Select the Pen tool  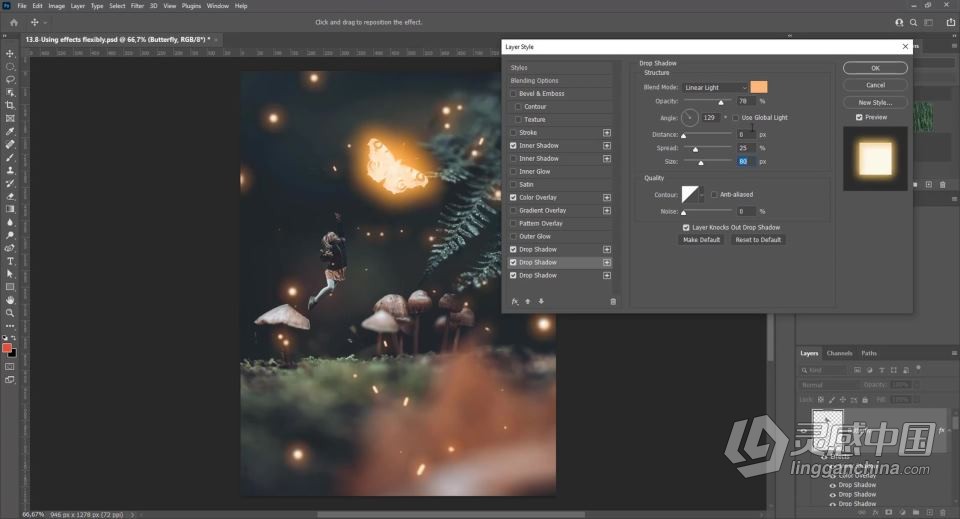point(10,248)
